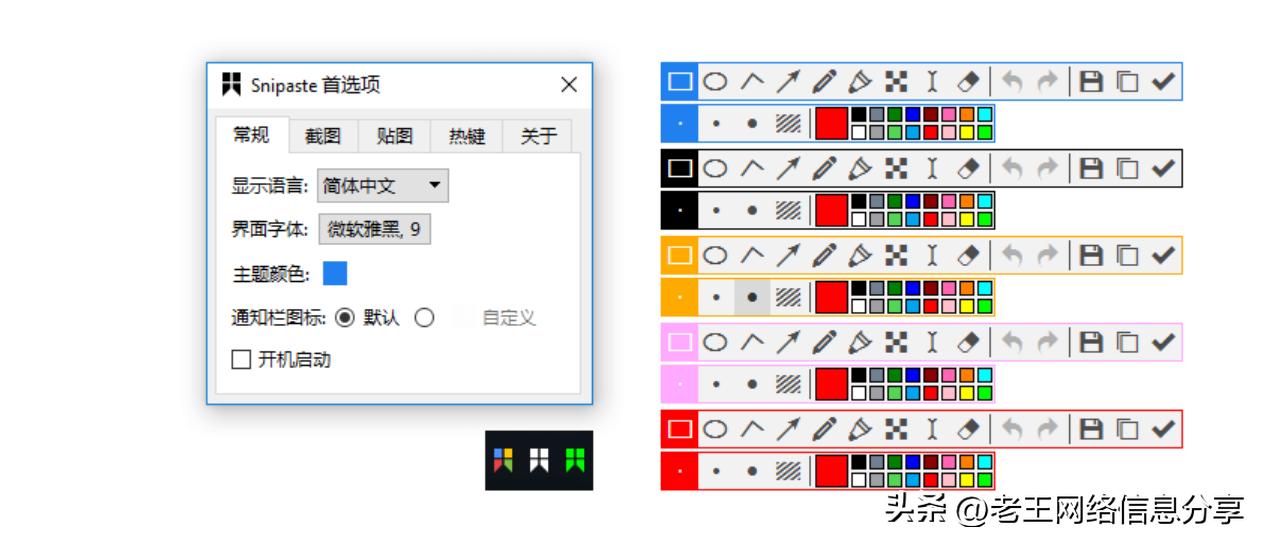Select the 默认 radio button
The height and width of the screenshot is (541, 1261).
click(345, 318)
